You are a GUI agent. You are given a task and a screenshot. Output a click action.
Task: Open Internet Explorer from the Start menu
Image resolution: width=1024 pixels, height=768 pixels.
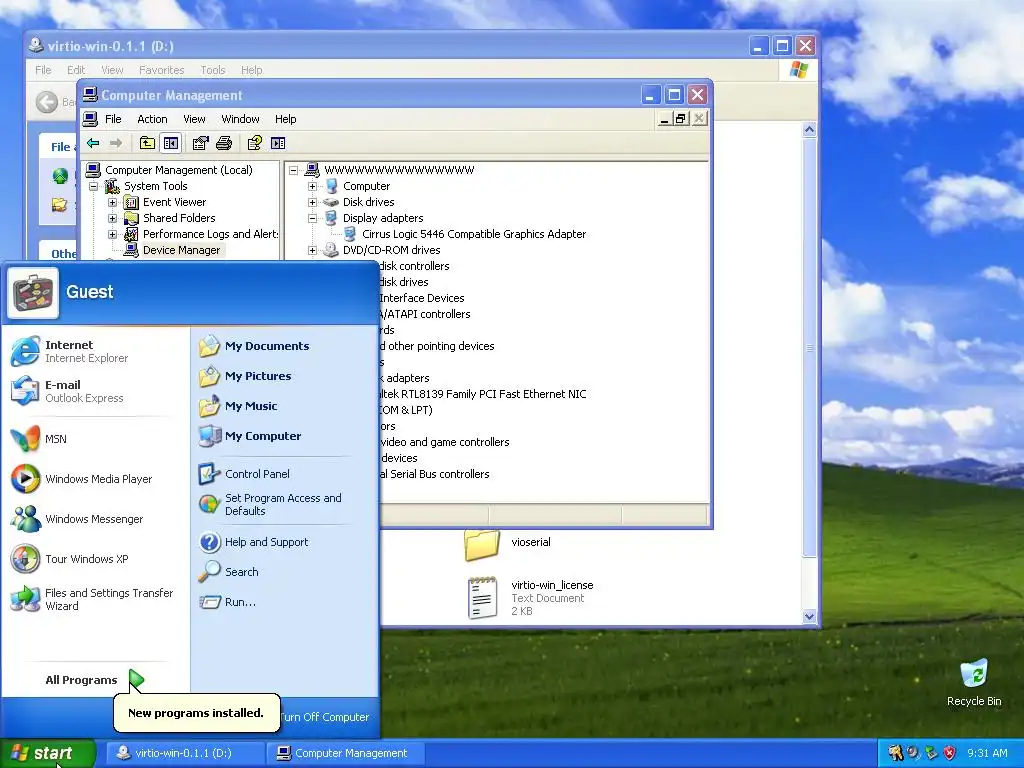click(x=92, y=351)
